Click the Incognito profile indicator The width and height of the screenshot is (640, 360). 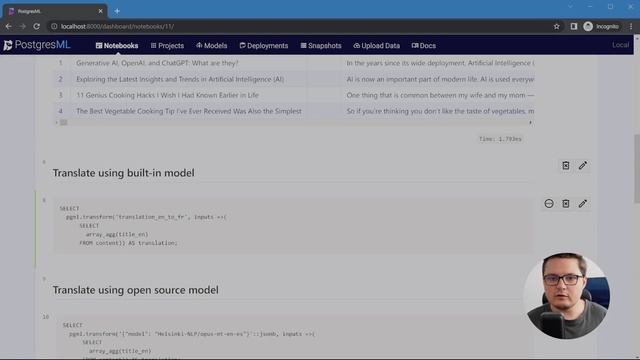click(x=601, y=26)
